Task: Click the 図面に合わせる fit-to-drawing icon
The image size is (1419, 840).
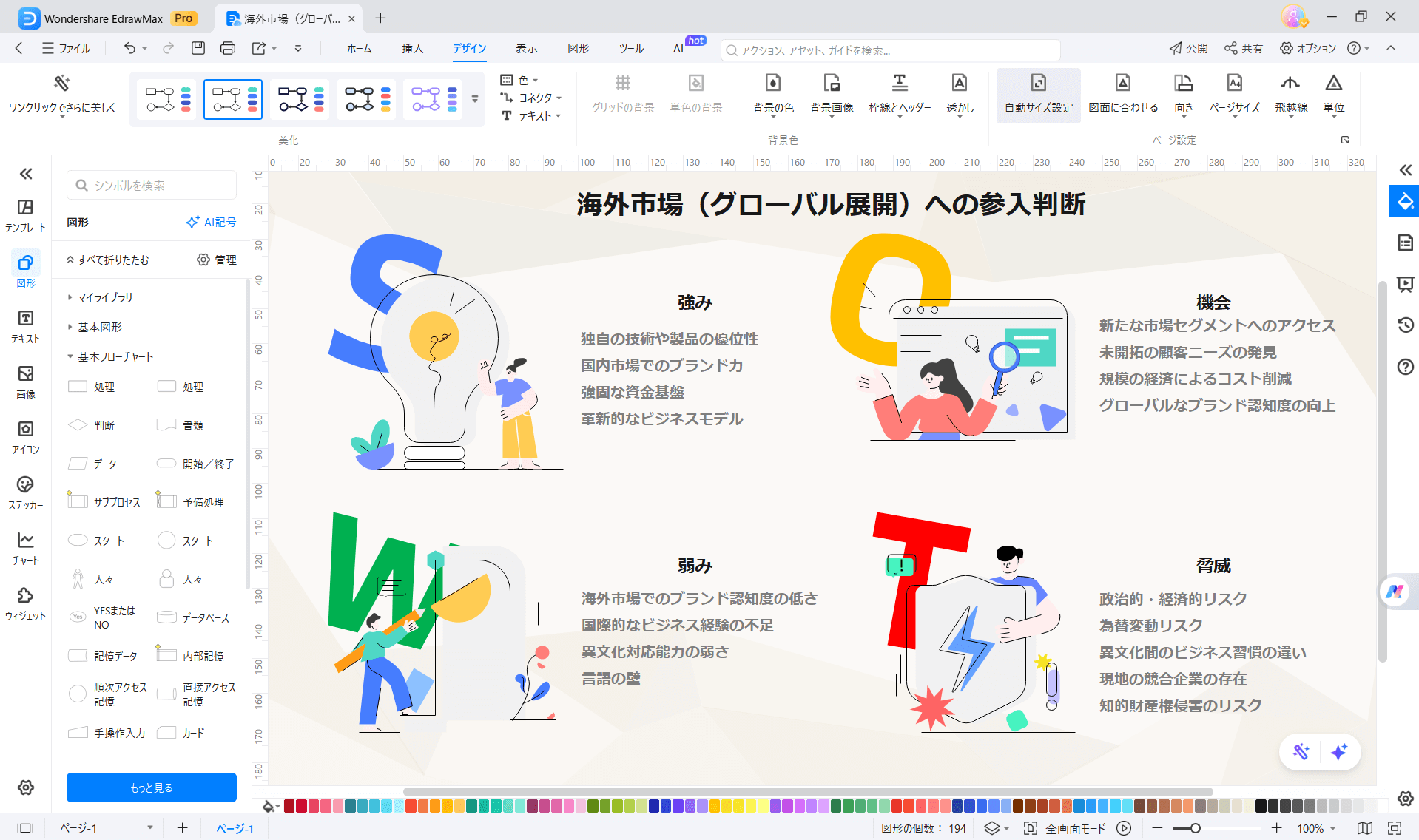Action: (x=1122, y=84)
